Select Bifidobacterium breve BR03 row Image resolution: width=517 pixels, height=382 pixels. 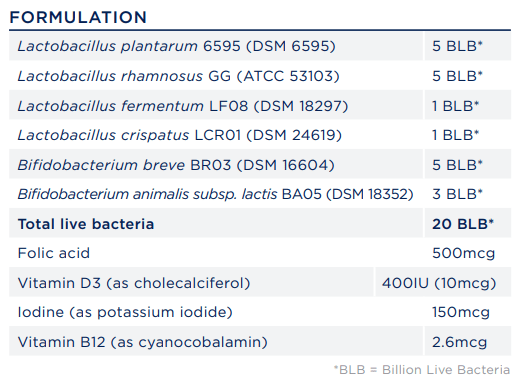pos(260,165)
